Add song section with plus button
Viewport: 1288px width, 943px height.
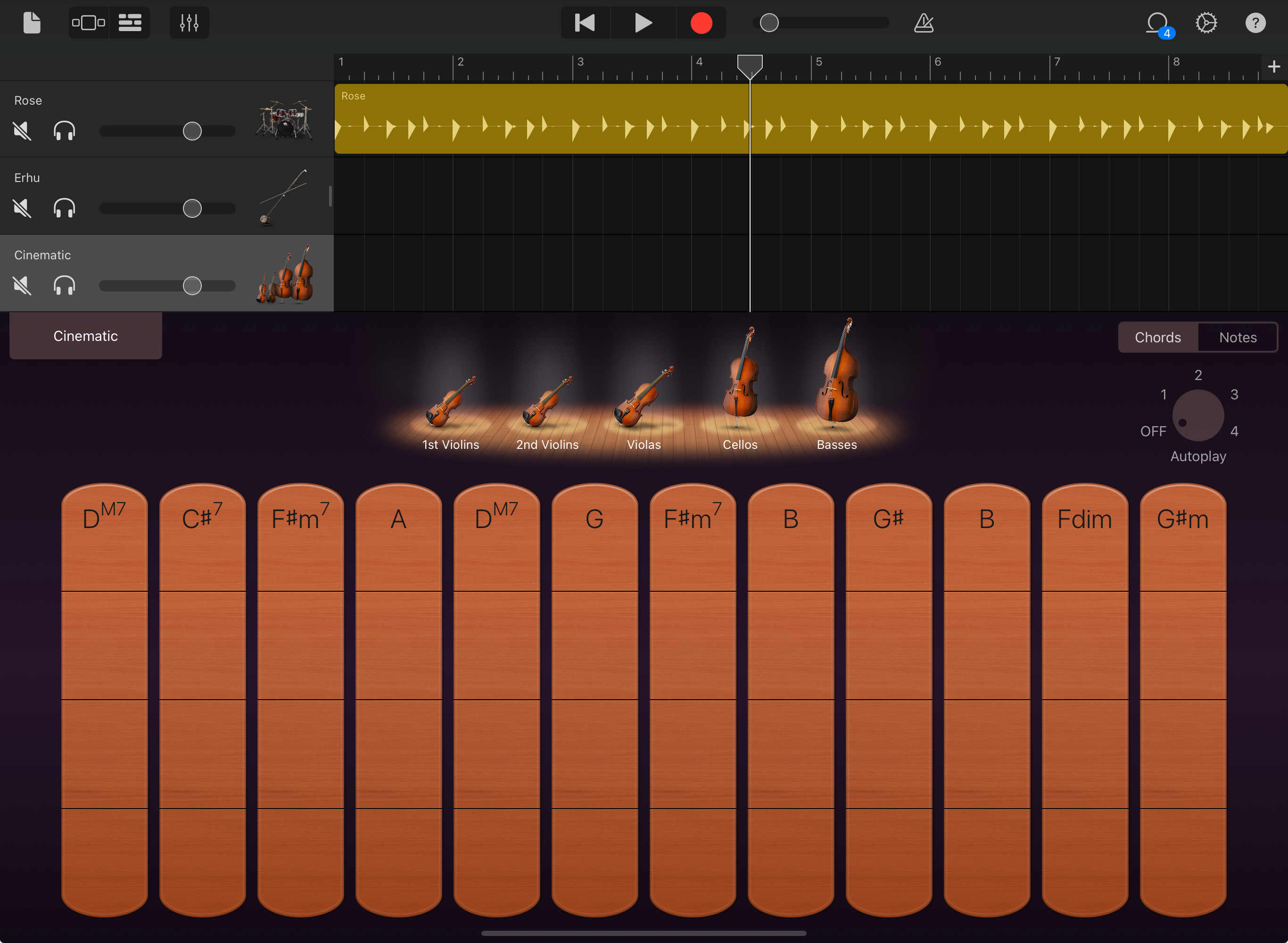pyautogui.click(x=1273, y=67)
